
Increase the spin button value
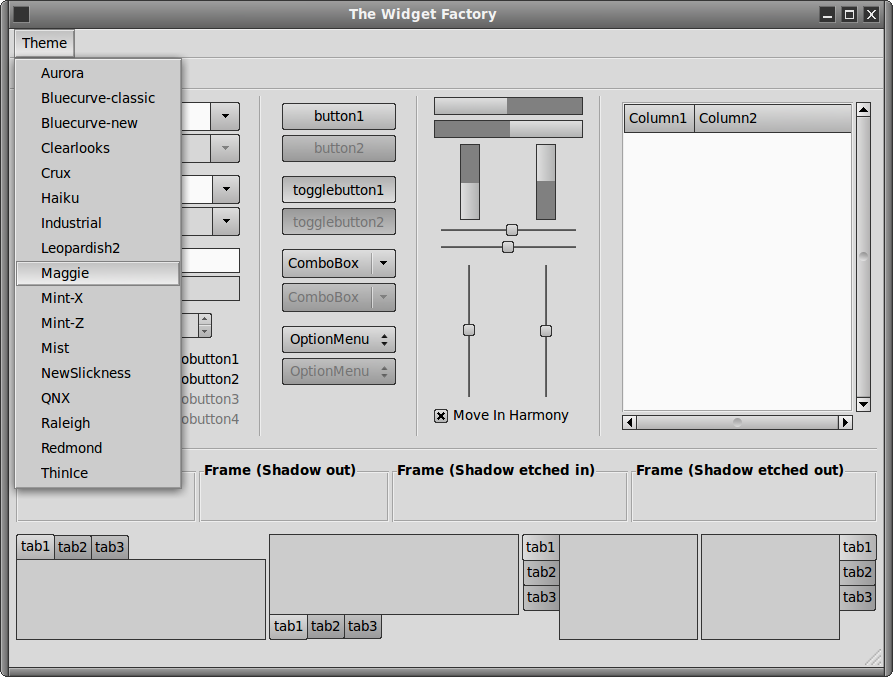204,320
